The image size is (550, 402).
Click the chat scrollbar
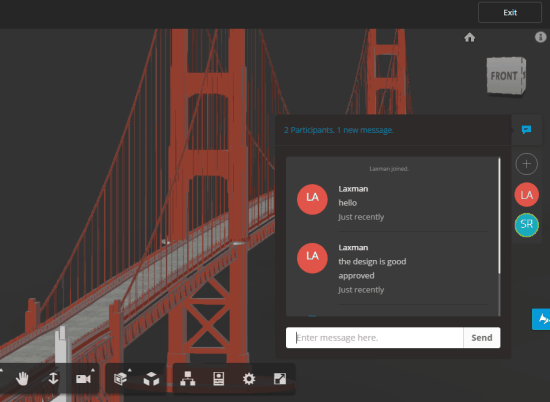(x=499, y=216)
